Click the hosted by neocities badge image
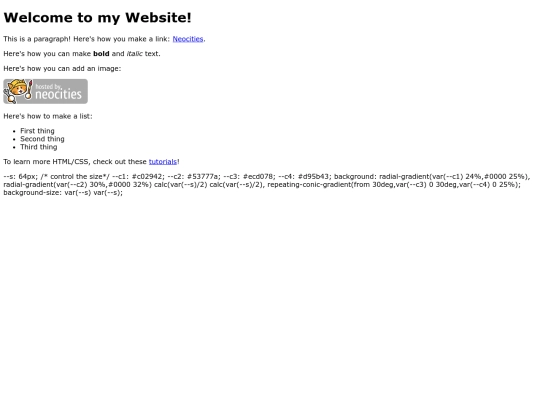540x405 pixels. (45, 91)
